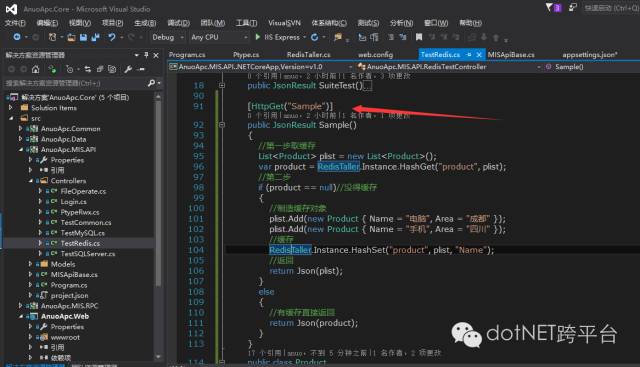Toggle Preview Selected Items in Solution Explorer
The height and width of the screenshot is (367, 640).
[141, 69]
